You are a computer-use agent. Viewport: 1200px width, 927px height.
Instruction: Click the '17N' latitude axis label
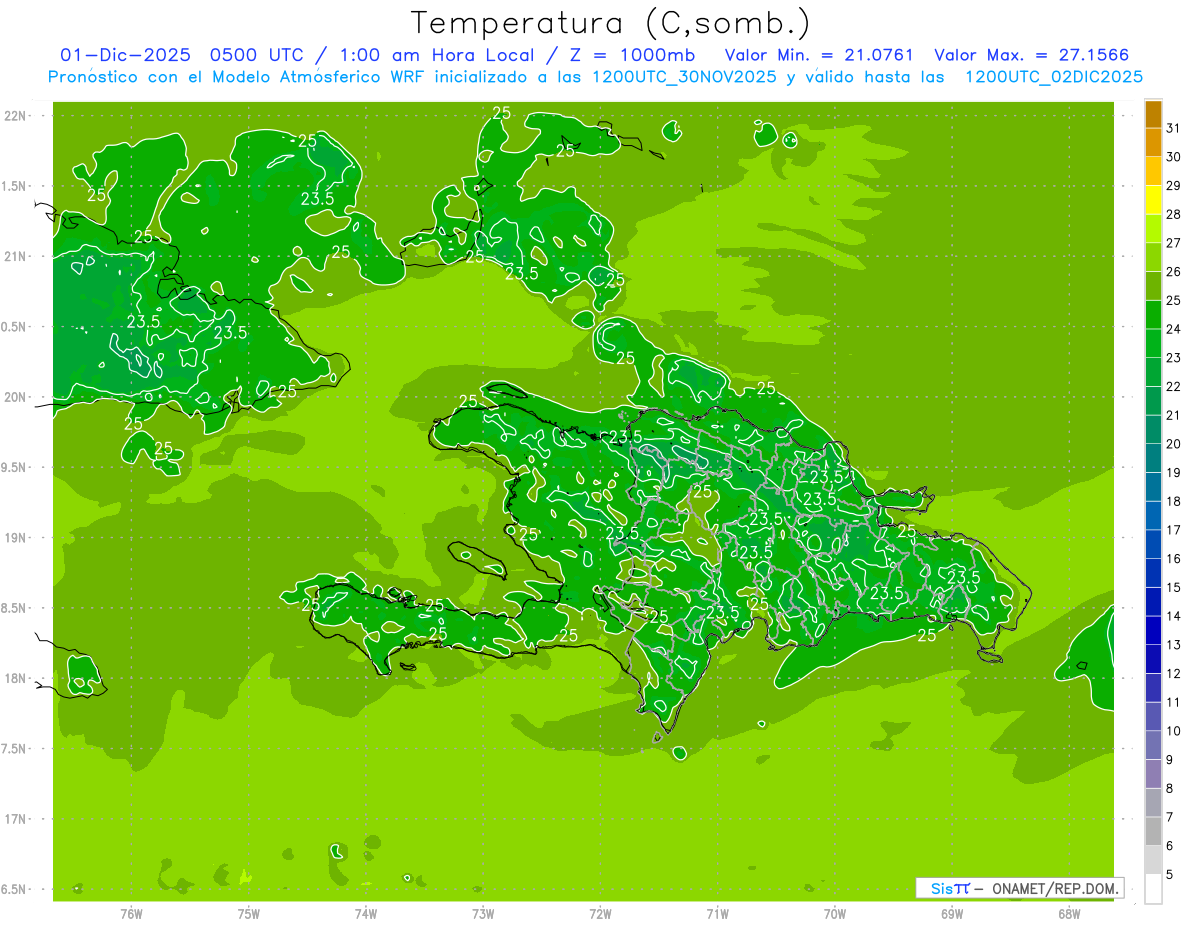click(17, 819)
